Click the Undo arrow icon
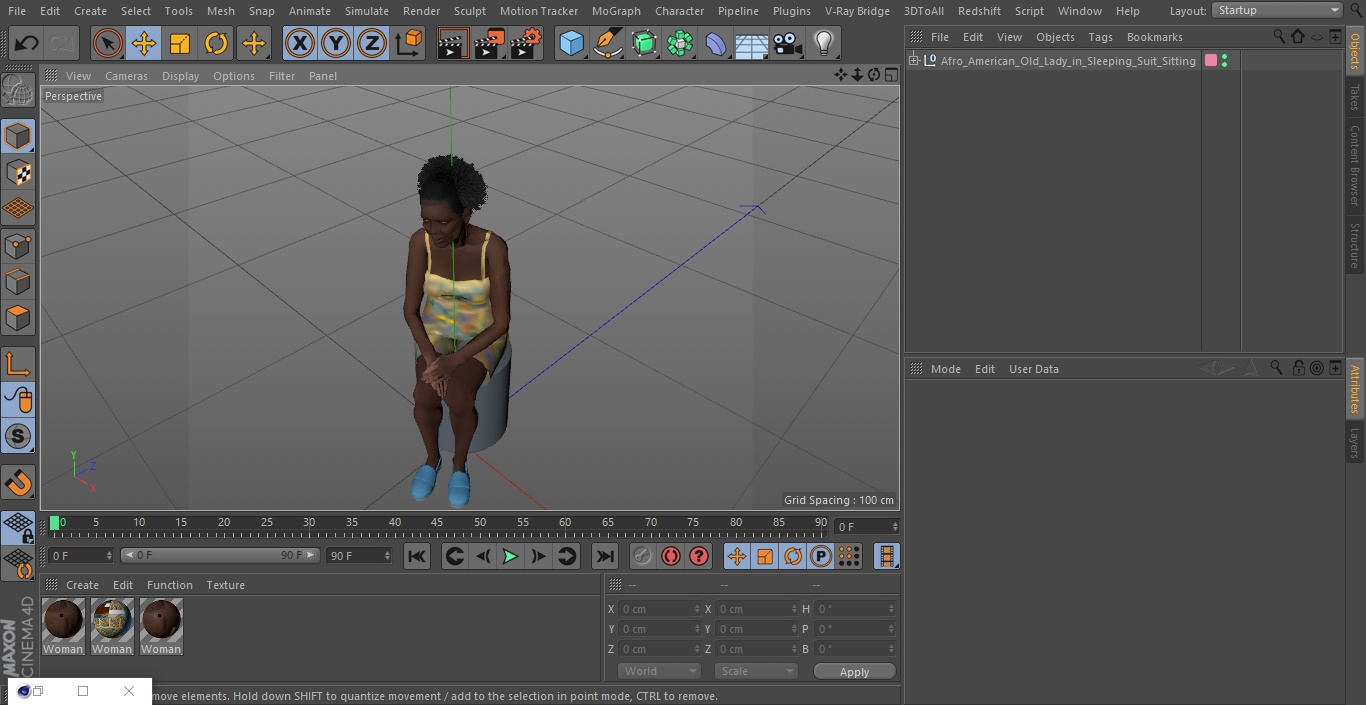The width and height of the screenshot is (1366, 705). point(26,43)
